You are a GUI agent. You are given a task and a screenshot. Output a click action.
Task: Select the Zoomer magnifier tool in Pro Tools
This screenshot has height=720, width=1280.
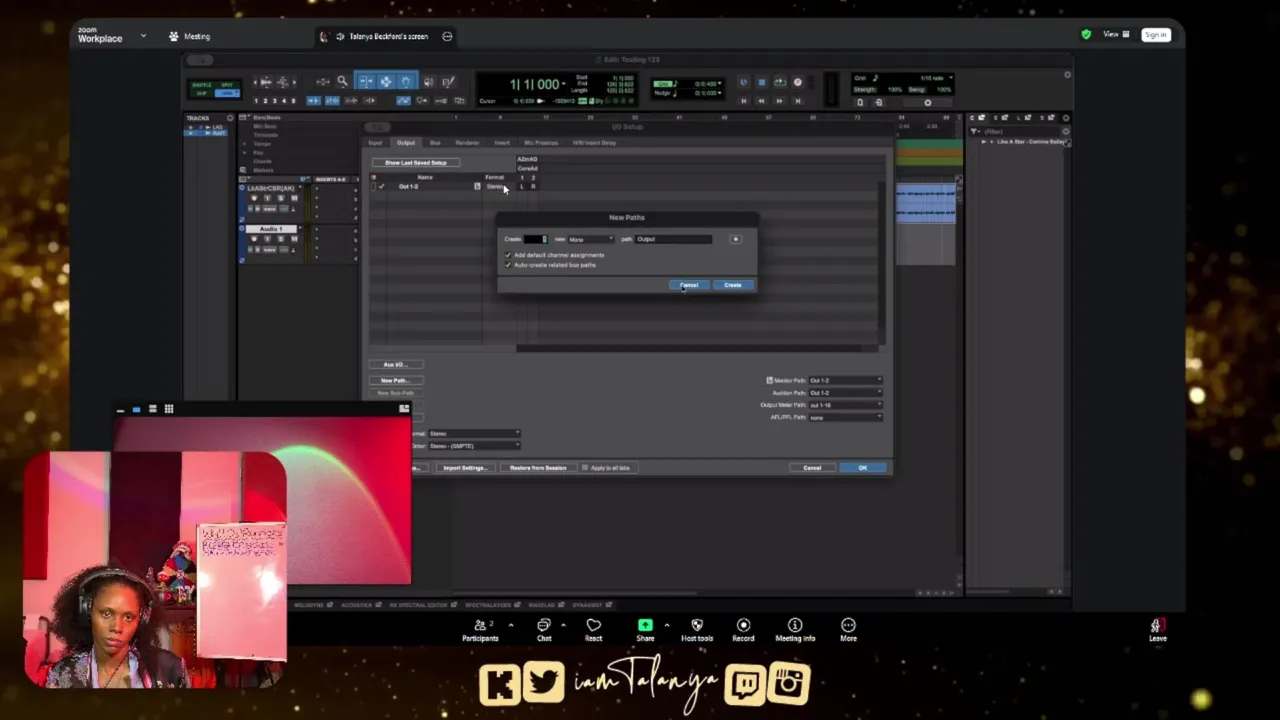click(342, 82)
